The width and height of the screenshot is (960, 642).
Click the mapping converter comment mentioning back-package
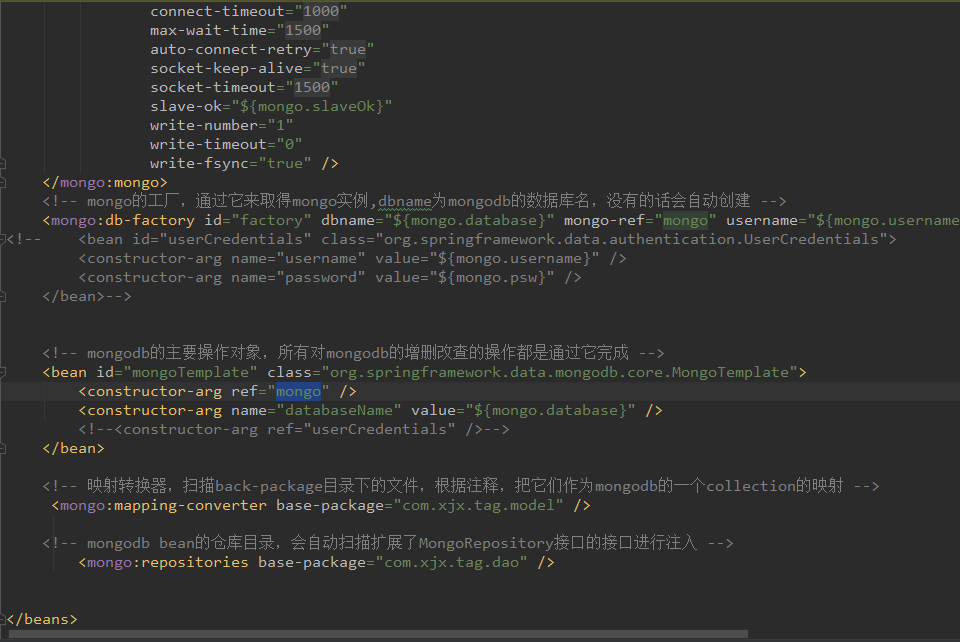pyautogui.click(x=461, y=486)
